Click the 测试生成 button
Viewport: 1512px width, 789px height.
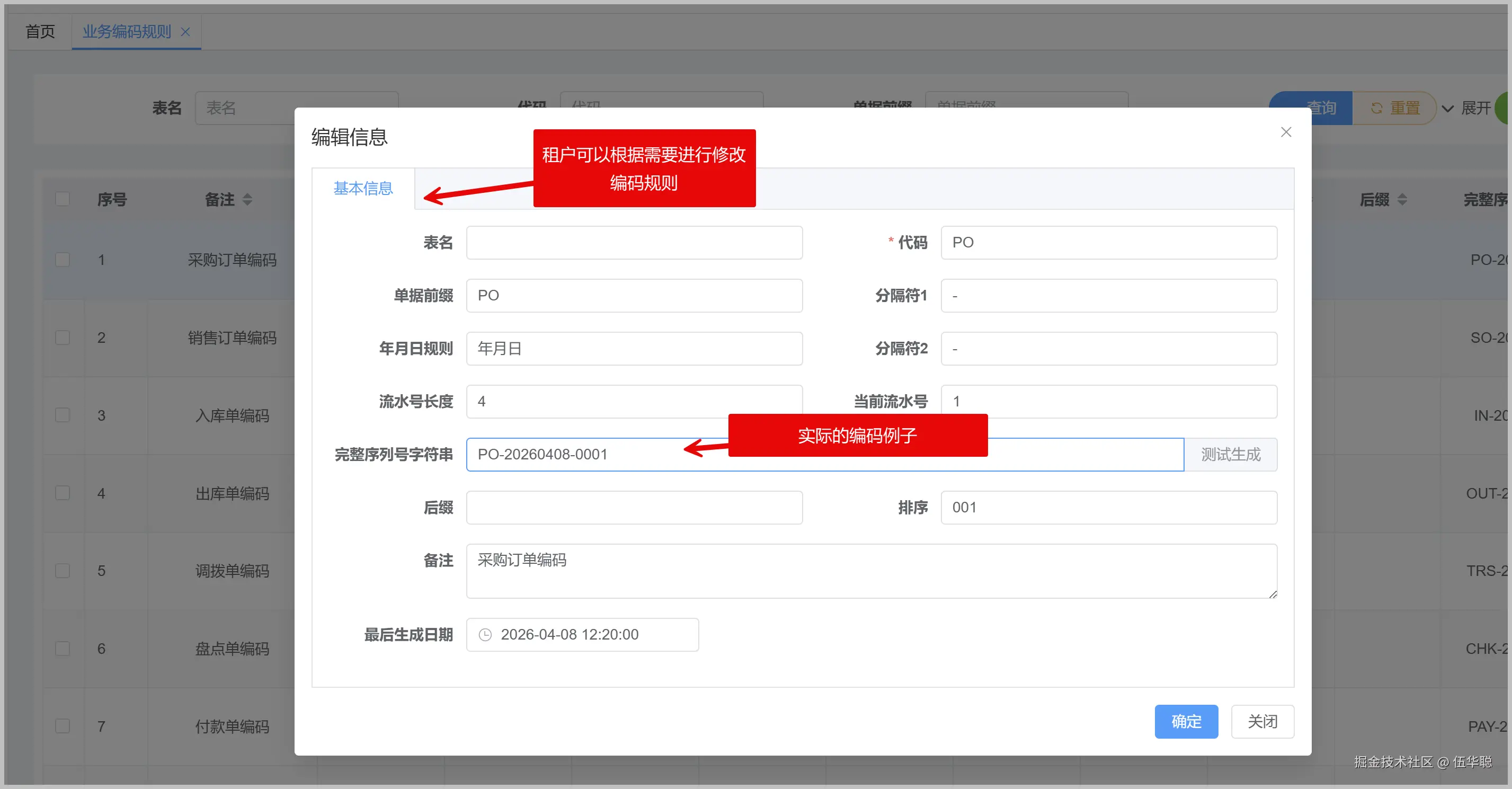coord(1230,455)
